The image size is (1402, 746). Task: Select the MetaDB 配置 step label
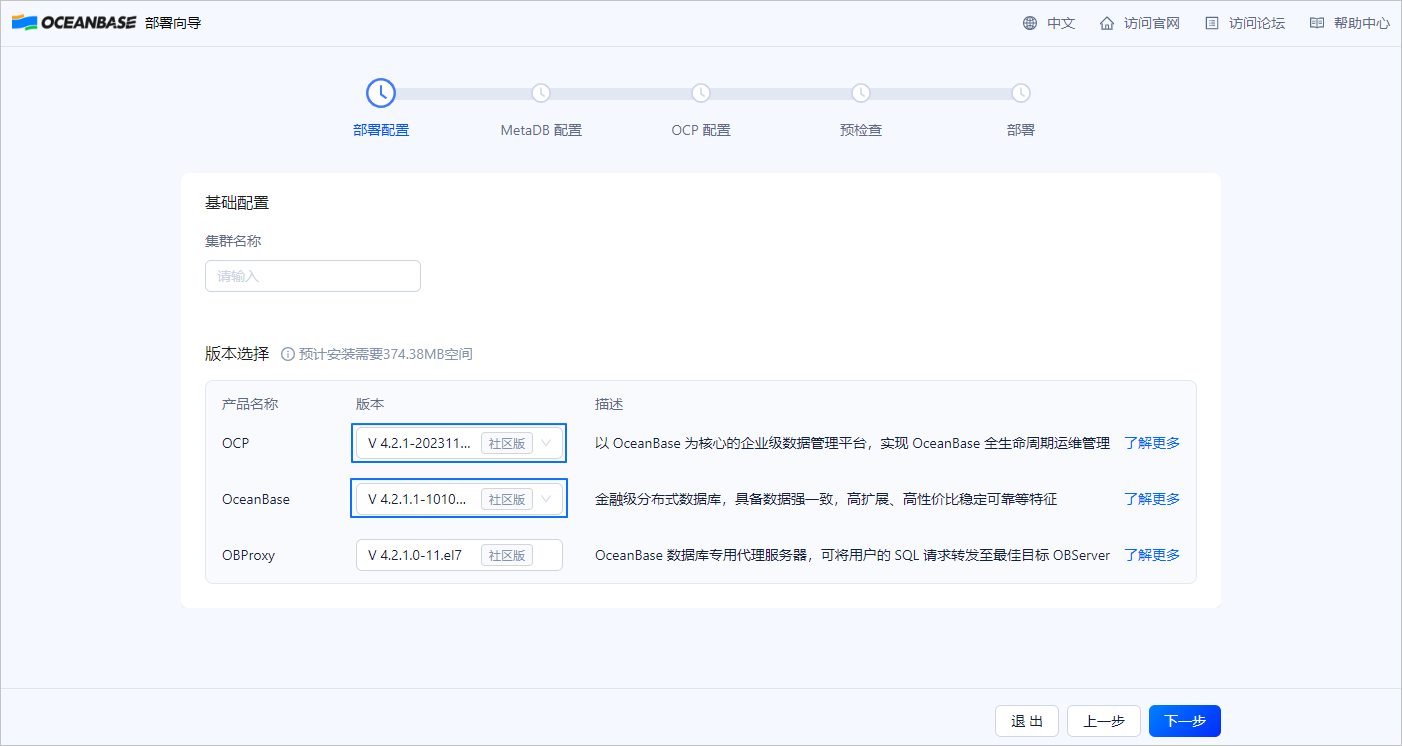[541, 130]
